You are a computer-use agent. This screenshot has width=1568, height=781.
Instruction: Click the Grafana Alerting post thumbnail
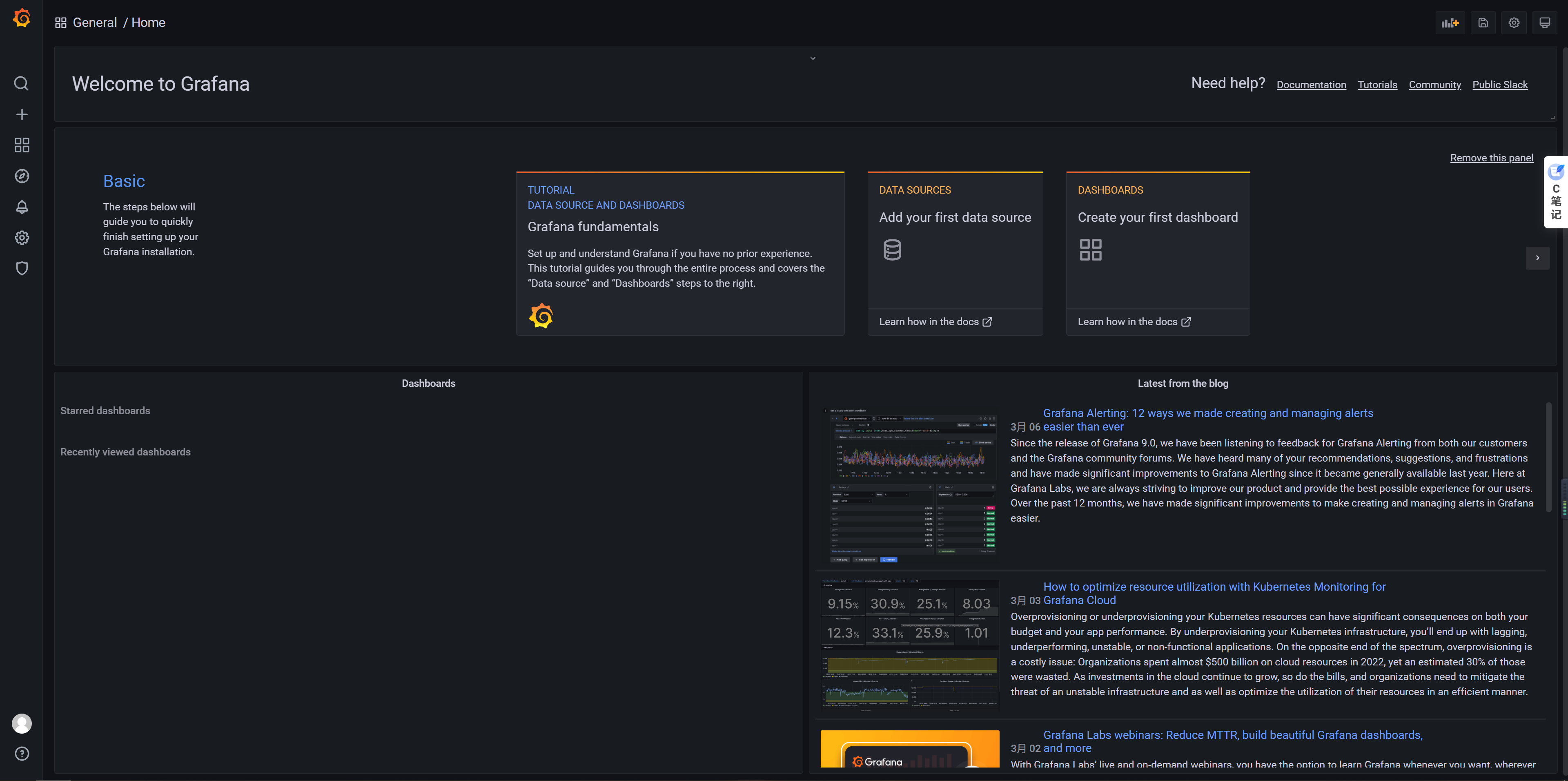point(909,485)
